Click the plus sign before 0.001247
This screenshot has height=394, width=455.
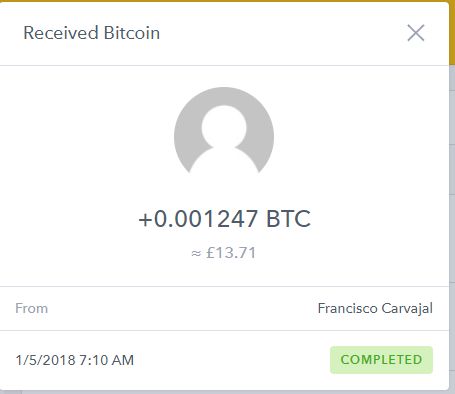click(x=145, y=220)
